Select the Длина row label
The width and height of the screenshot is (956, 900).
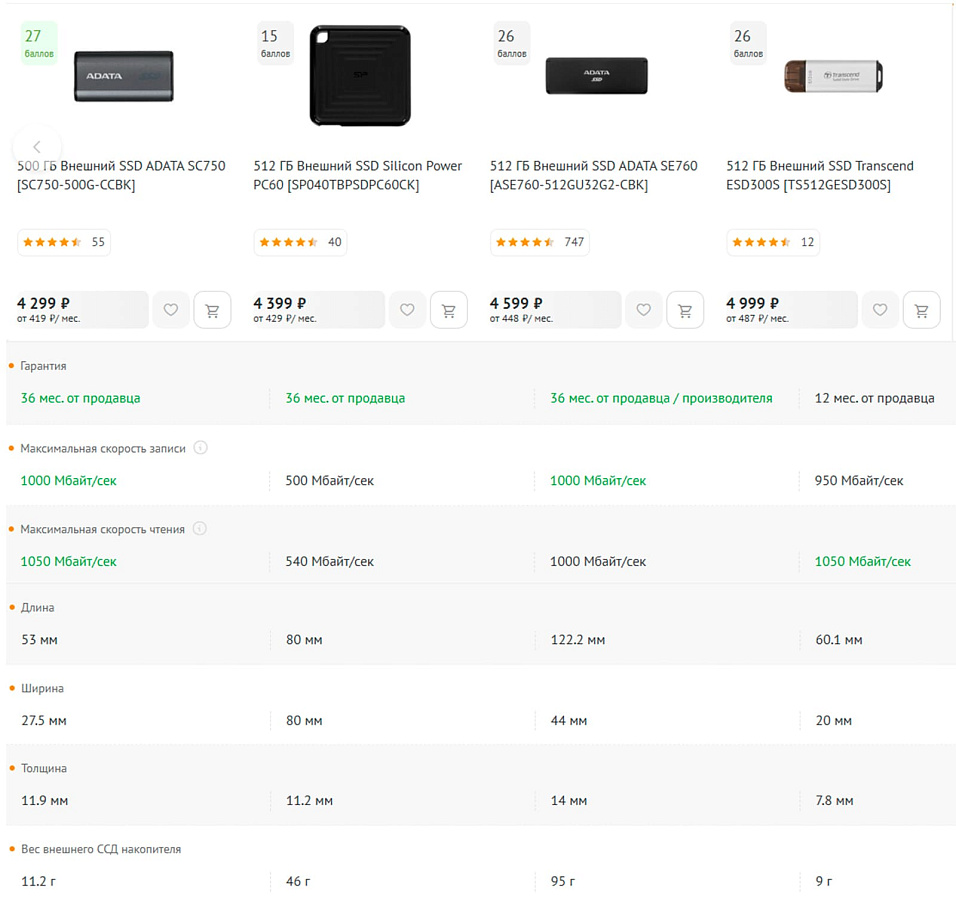click(x=37, y=607)
